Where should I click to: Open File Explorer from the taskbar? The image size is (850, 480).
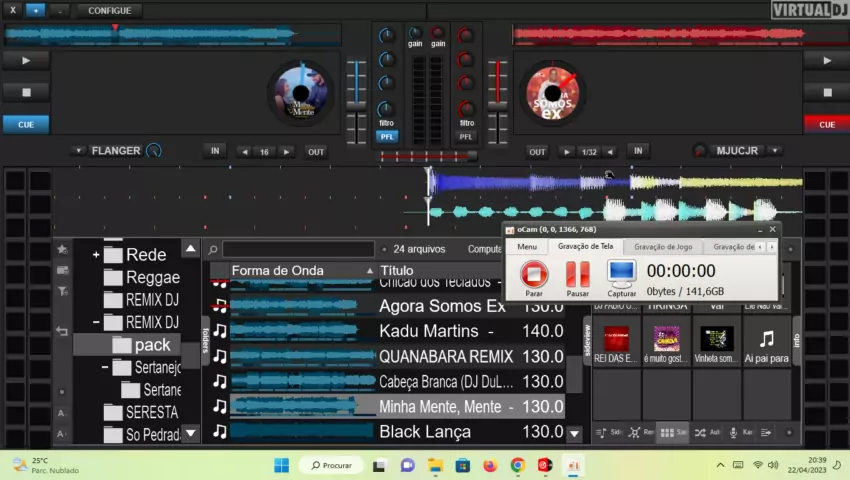(435, 465)
